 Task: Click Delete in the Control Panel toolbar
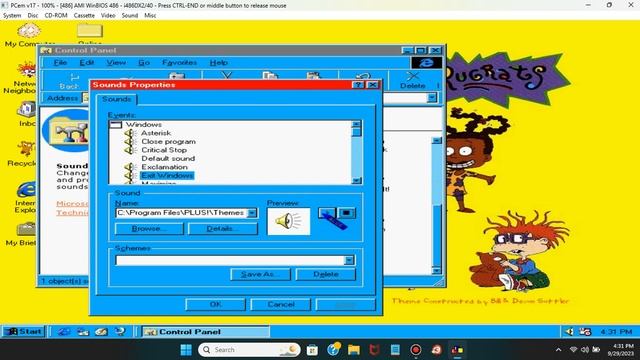click(x=412, y=80)
